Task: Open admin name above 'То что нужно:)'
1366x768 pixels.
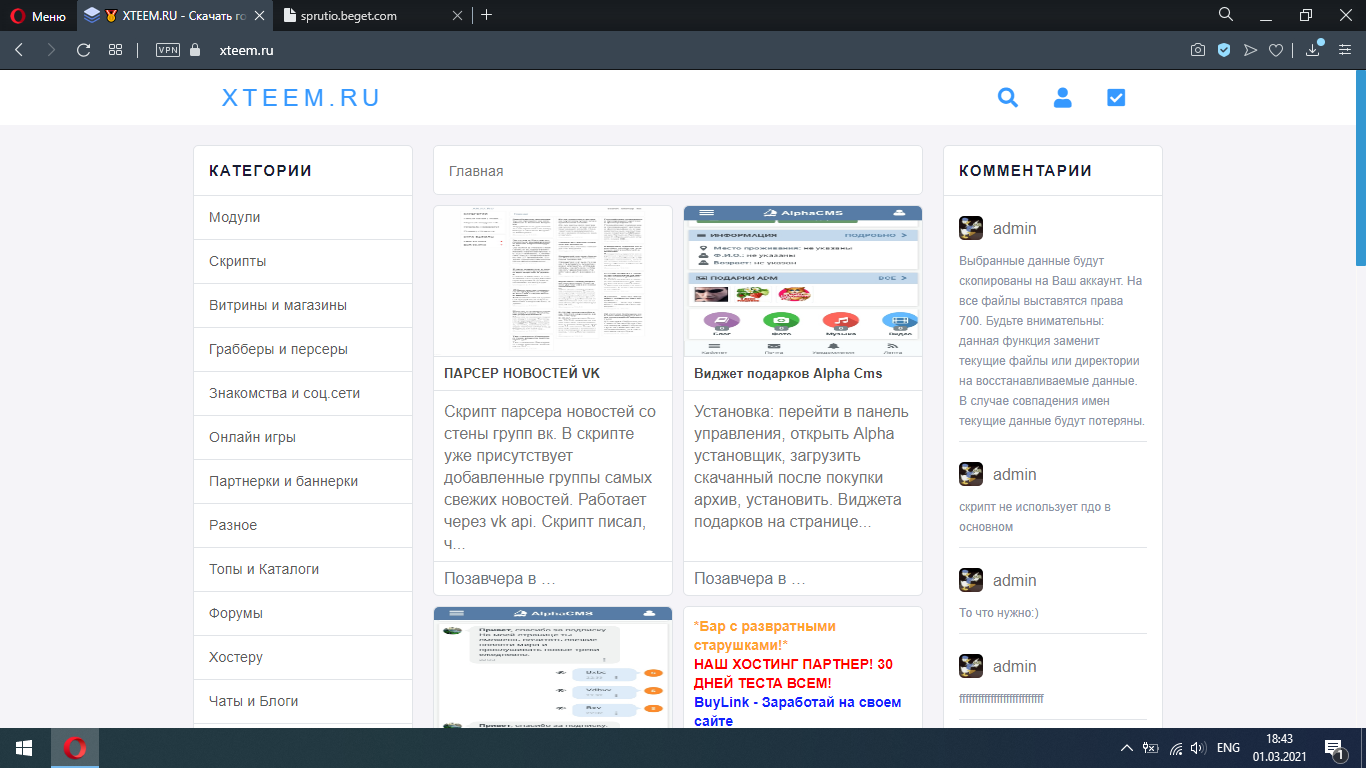Action: pos(1014,580)
